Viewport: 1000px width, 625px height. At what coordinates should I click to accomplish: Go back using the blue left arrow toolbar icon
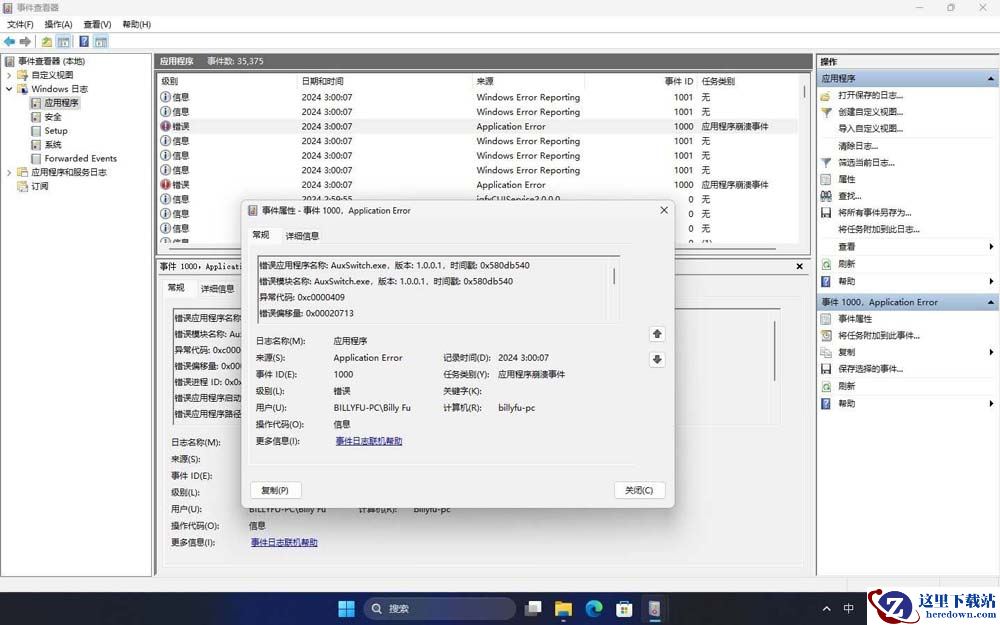[9, 41]
